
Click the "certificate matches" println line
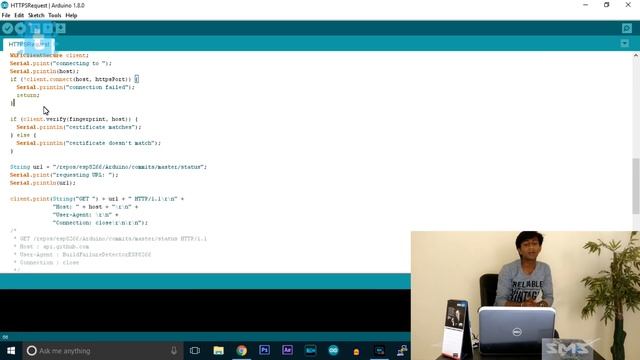(78, 127)
